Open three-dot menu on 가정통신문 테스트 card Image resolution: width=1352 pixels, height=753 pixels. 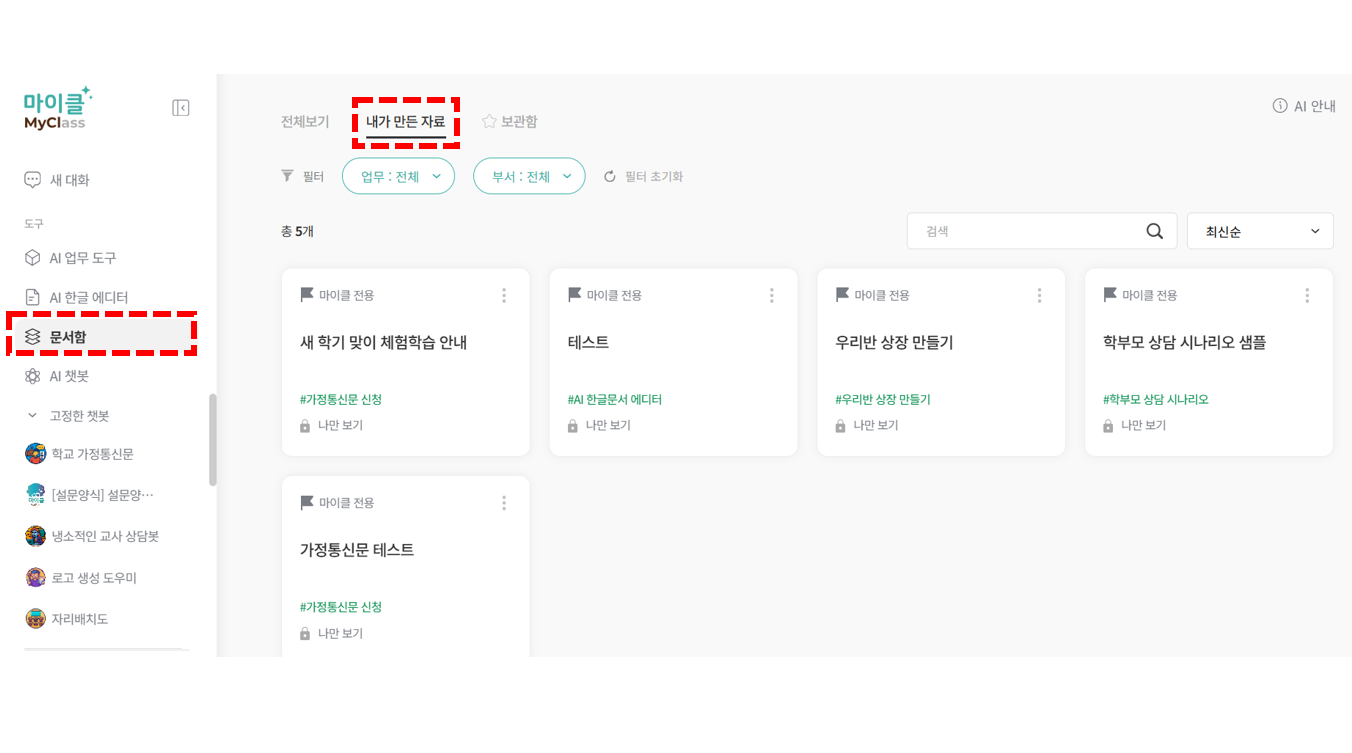coord(504,503)
